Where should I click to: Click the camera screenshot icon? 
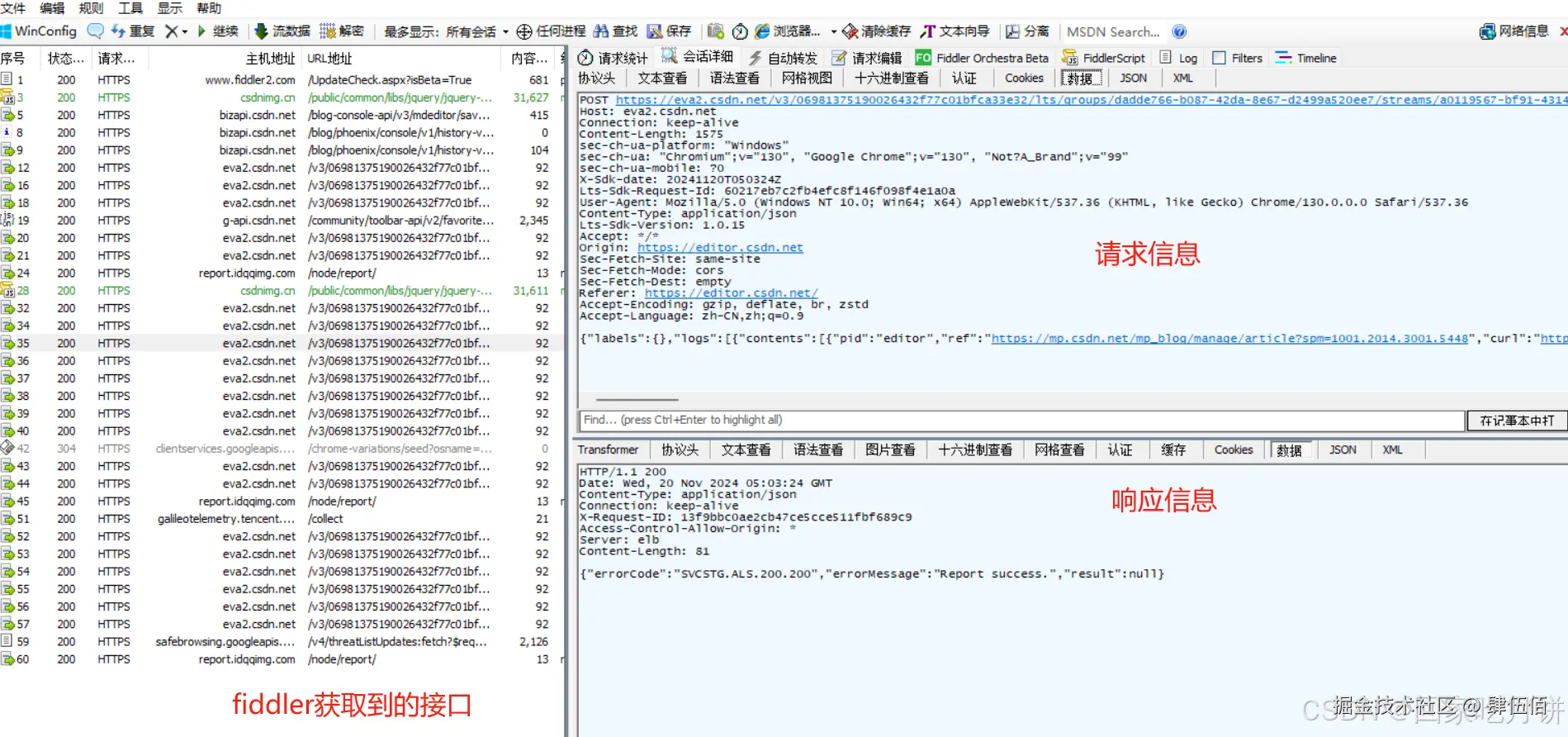716,31
